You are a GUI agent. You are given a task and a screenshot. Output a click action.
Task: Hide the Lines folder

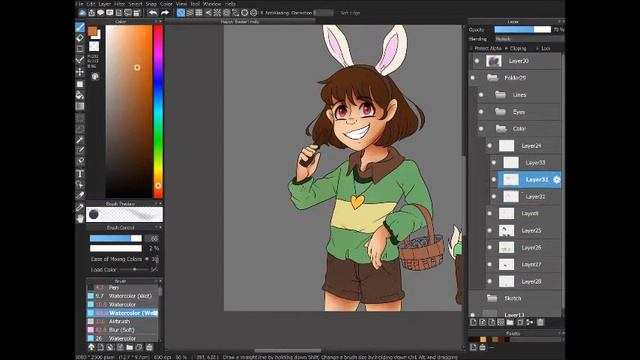[x=481, y=95]
